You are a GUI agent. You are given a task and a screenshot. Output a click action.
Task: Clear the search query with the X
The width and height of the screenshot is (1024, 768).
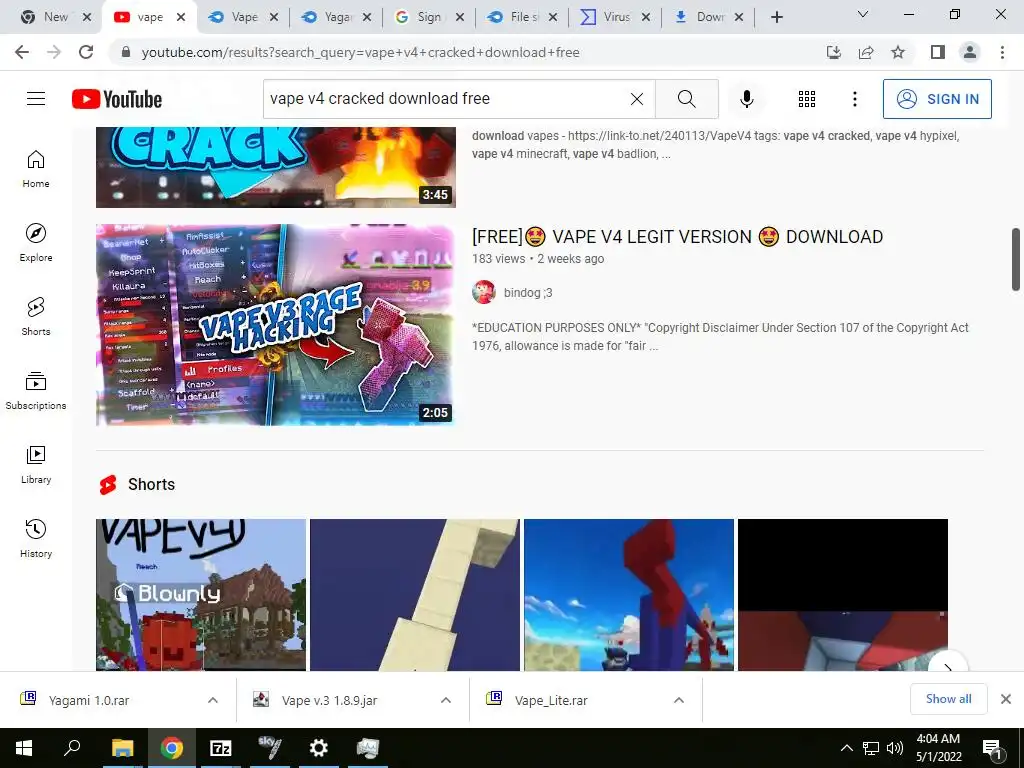click(637, 99)
